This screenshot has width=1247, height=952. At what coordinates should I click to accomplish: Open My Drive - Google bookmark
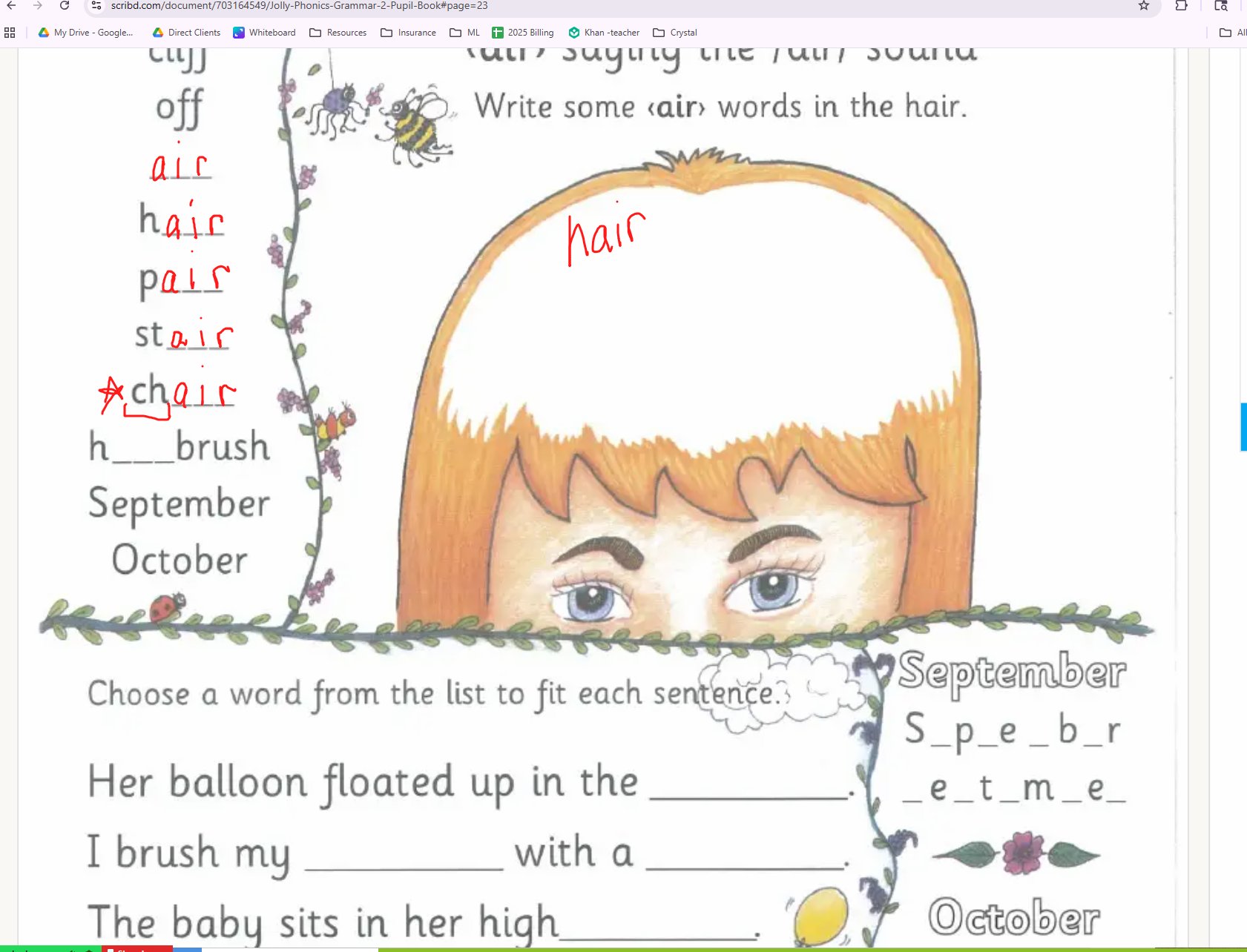tap(85, 33)
